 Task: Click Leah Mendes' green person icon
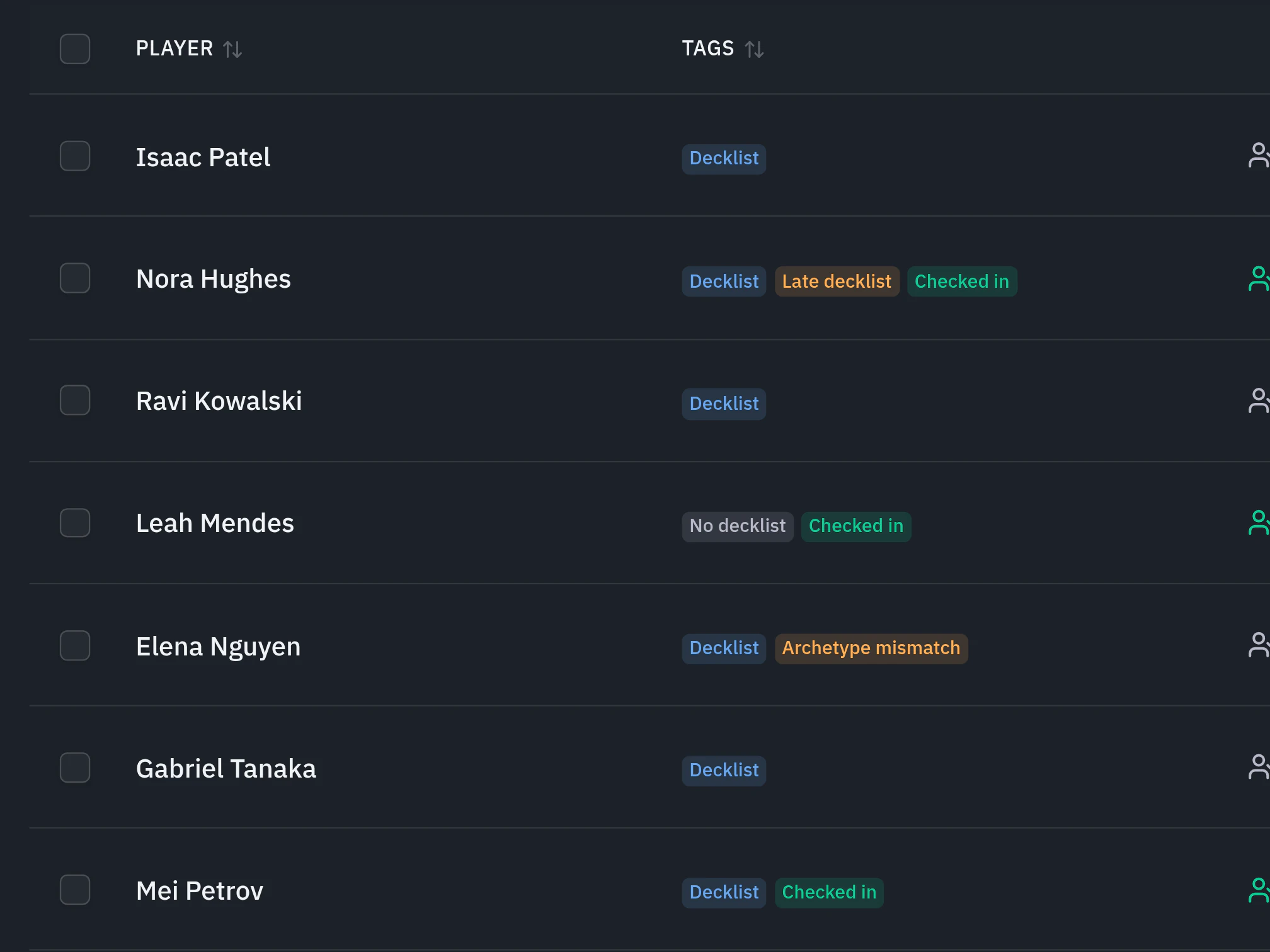pyautogui.click(x=1259, y=523)
